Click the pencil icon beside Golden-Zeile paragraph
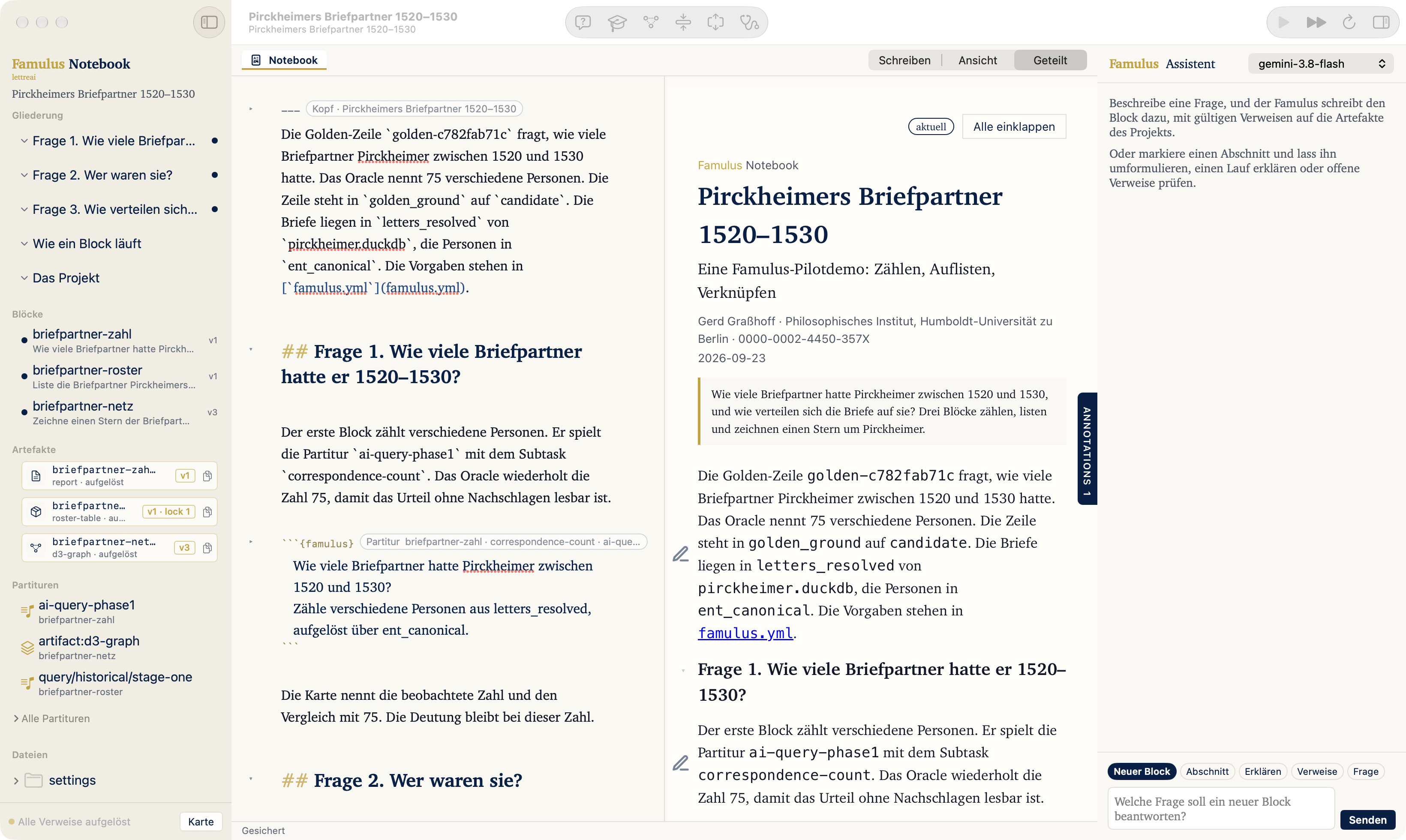This screenshot has width=1406, height=840. 680,554
